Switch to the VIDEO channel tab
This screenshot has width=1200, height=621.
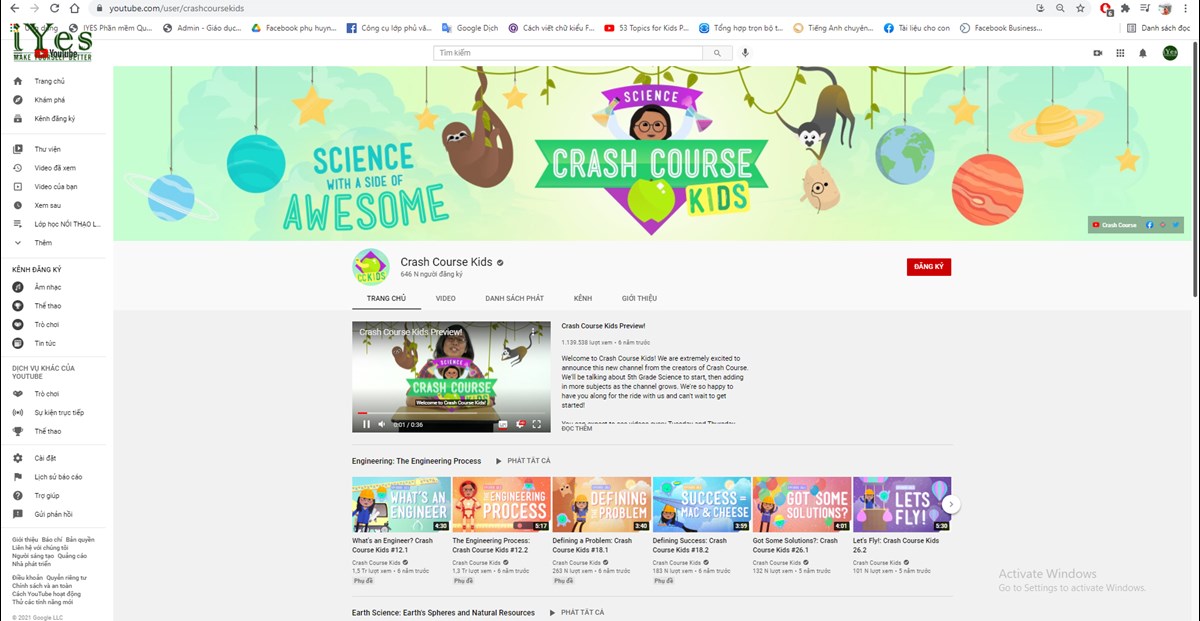click(445, 298)
